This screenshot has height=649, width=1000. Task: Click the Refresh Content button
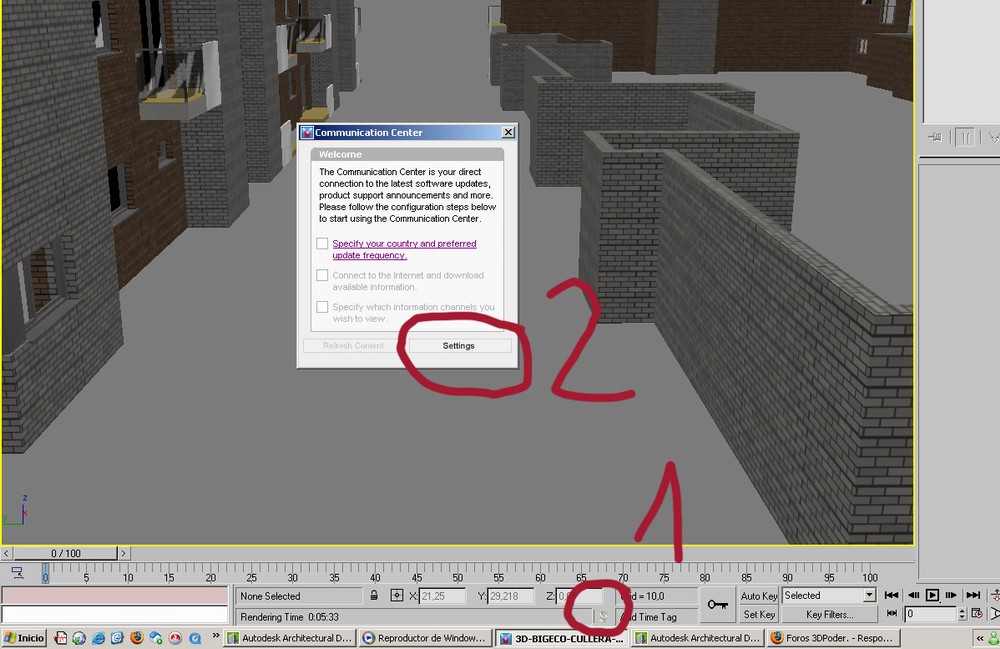coord(353,346)
